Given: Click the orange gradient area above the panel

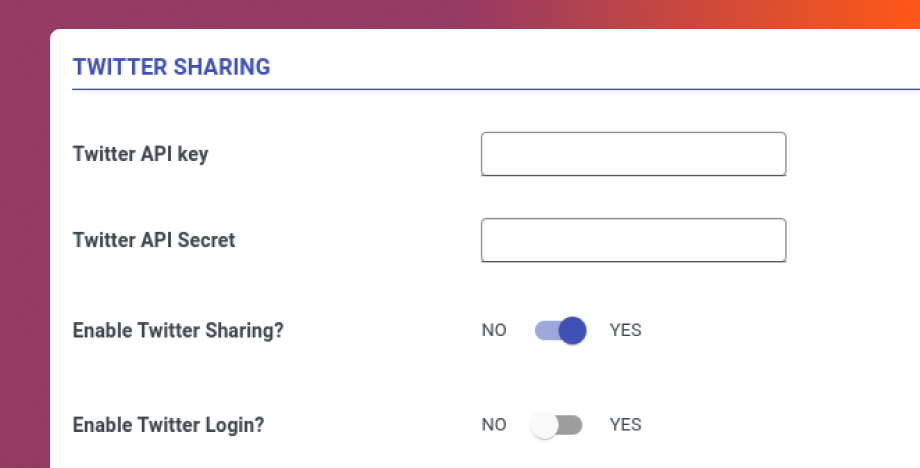Looking at the screenshot, I should point(800,14).
